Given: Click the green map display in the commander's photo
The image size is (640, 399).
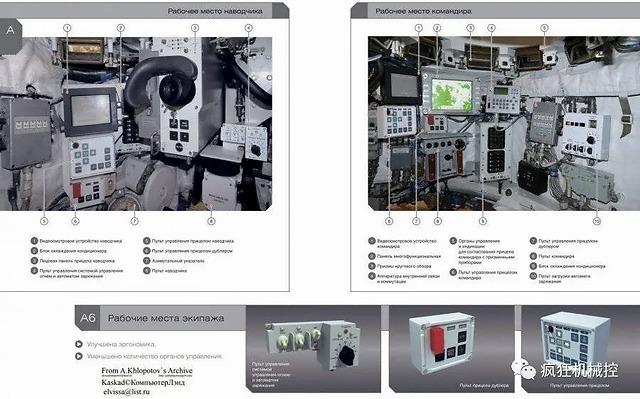Looking at the screenshot, I should click(452, 95).
